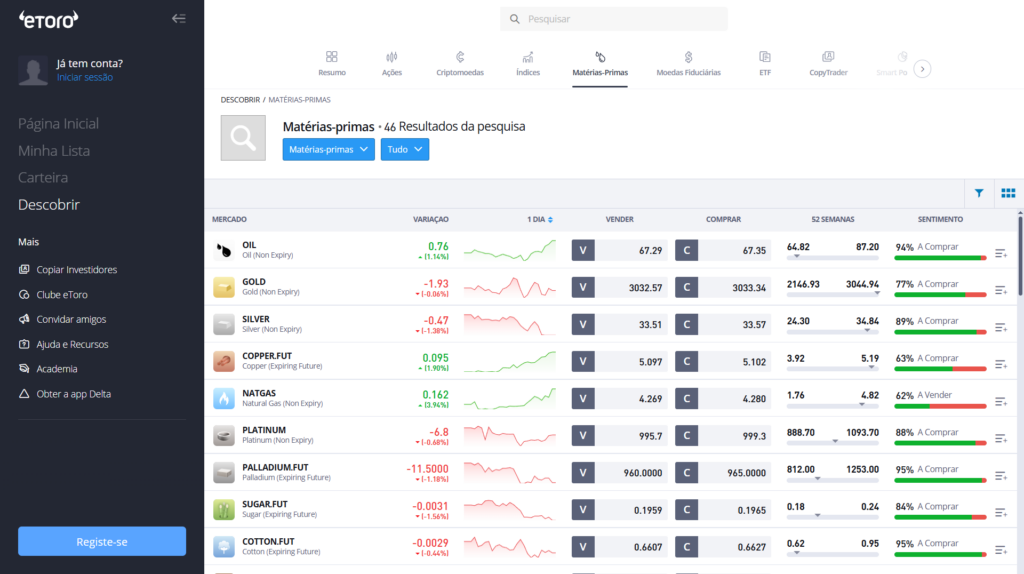
Task: Click PLATINUM commodity icon
Action: coord(224,436)
